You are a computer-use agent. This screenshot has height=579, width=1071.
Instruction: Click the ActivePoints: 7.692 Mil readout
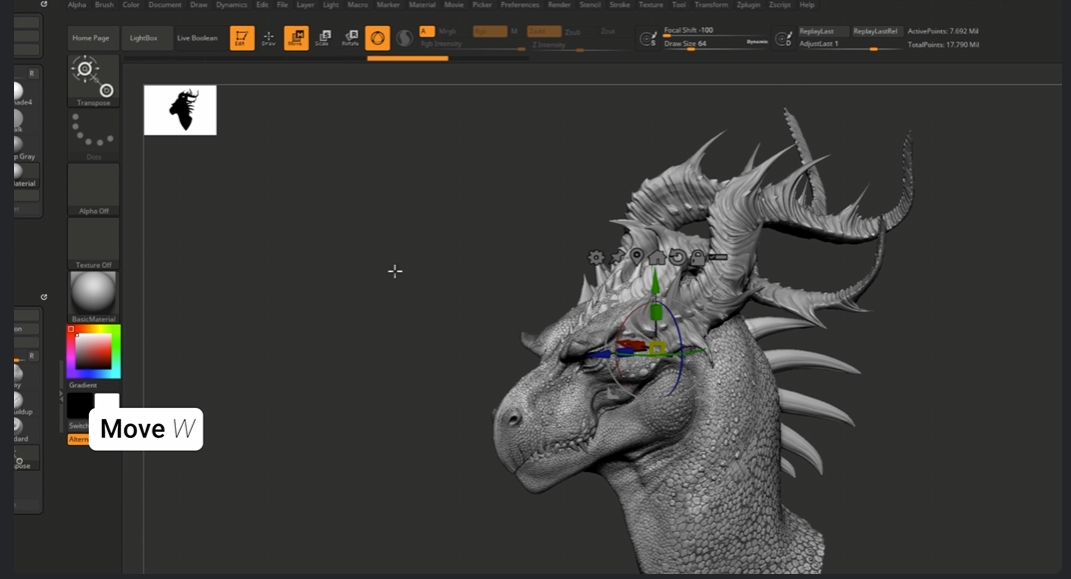(943, 31)
